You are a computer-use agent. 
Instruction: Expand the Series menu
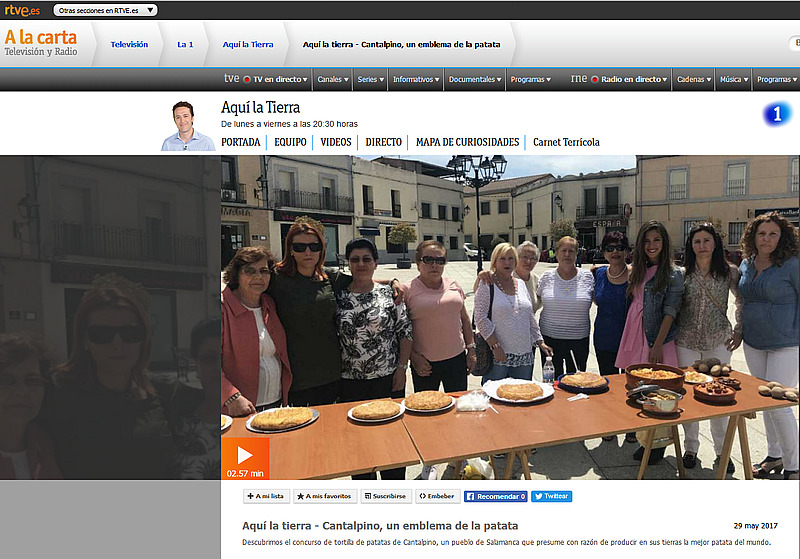tap(370, 79)
